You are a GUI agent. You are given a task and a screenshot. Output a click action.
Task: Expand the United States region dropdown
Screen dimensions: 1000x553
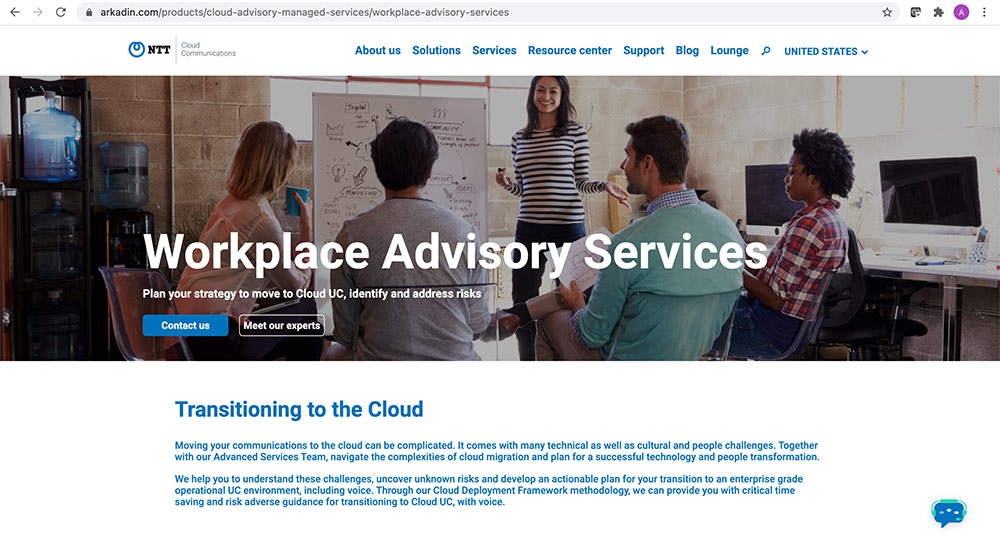826,51
